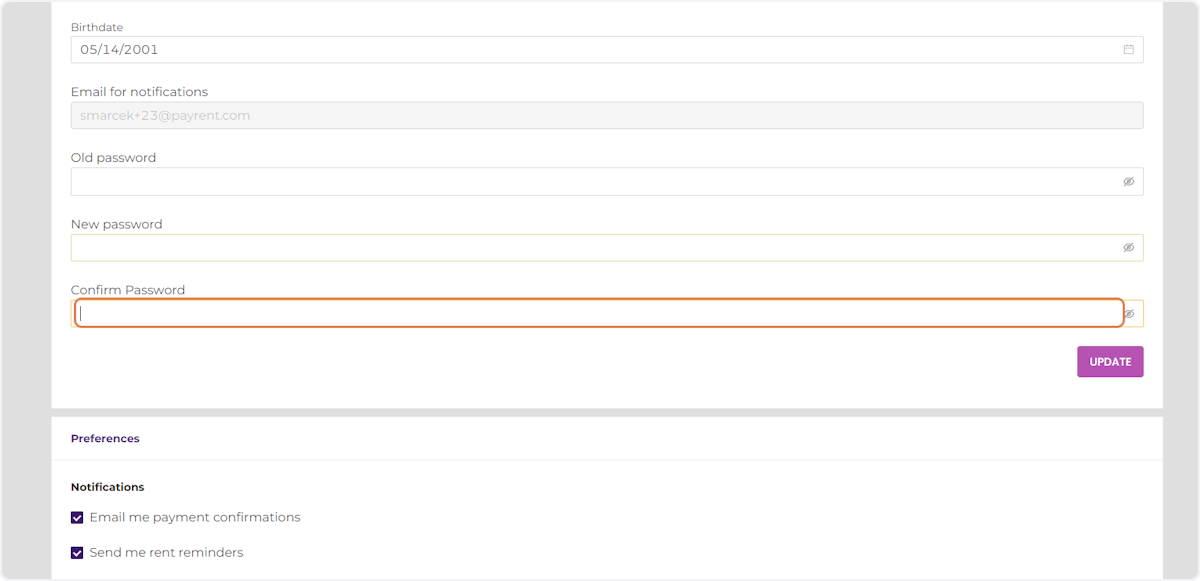Focus the Old password field
Viewport: 1200px width, 581px height.
coord(500,181)
